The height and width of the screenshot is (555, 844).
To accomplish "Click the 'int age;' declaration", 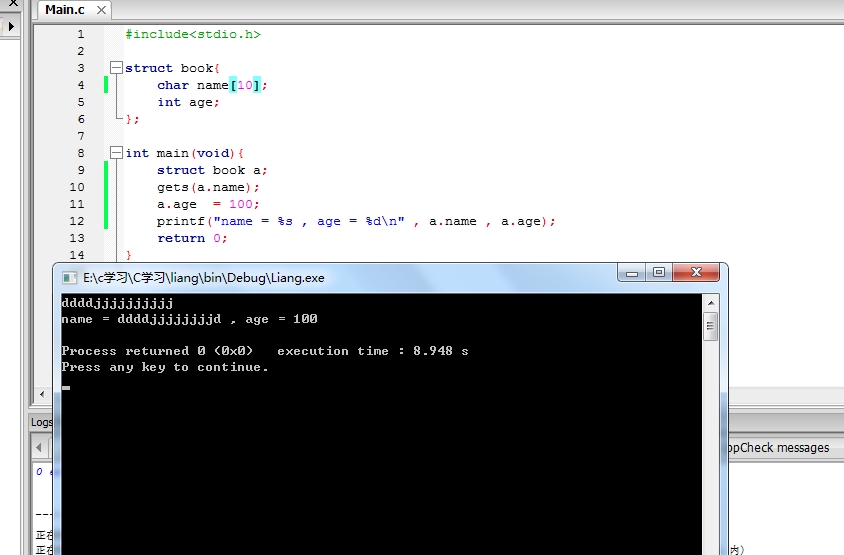I will click(x=188, y=102).
